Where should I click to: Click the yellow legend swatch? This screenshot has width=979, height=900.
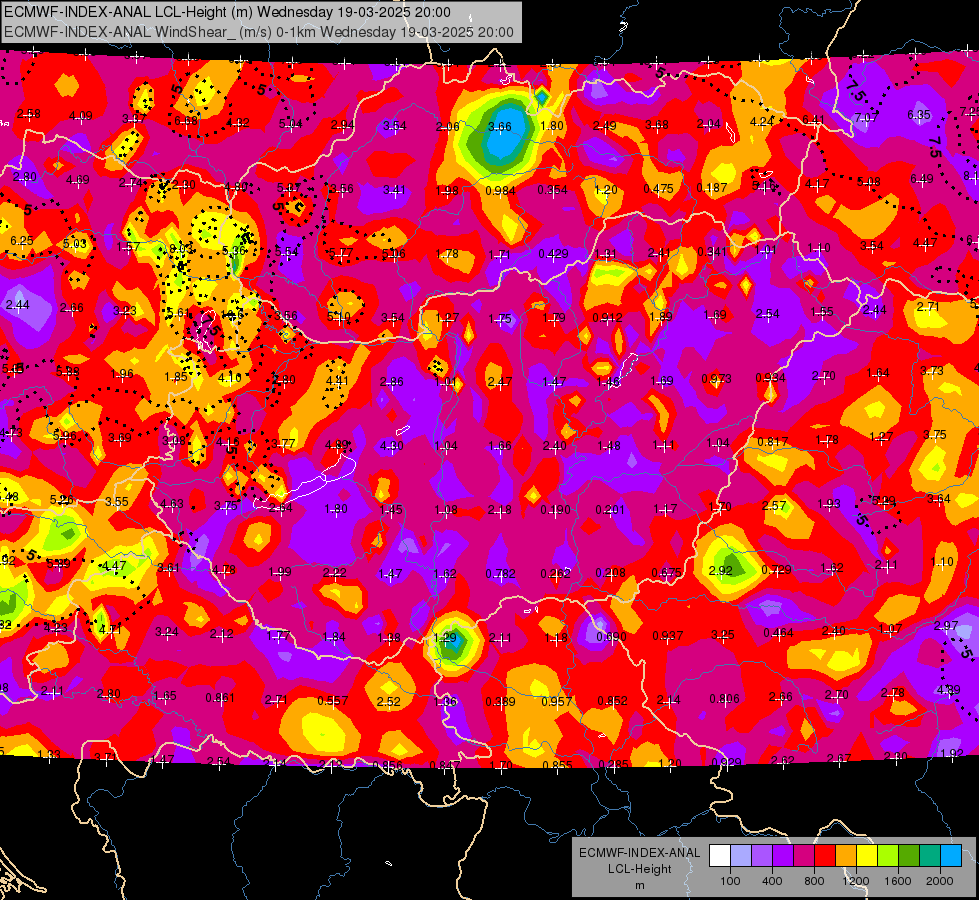[867, 855]
